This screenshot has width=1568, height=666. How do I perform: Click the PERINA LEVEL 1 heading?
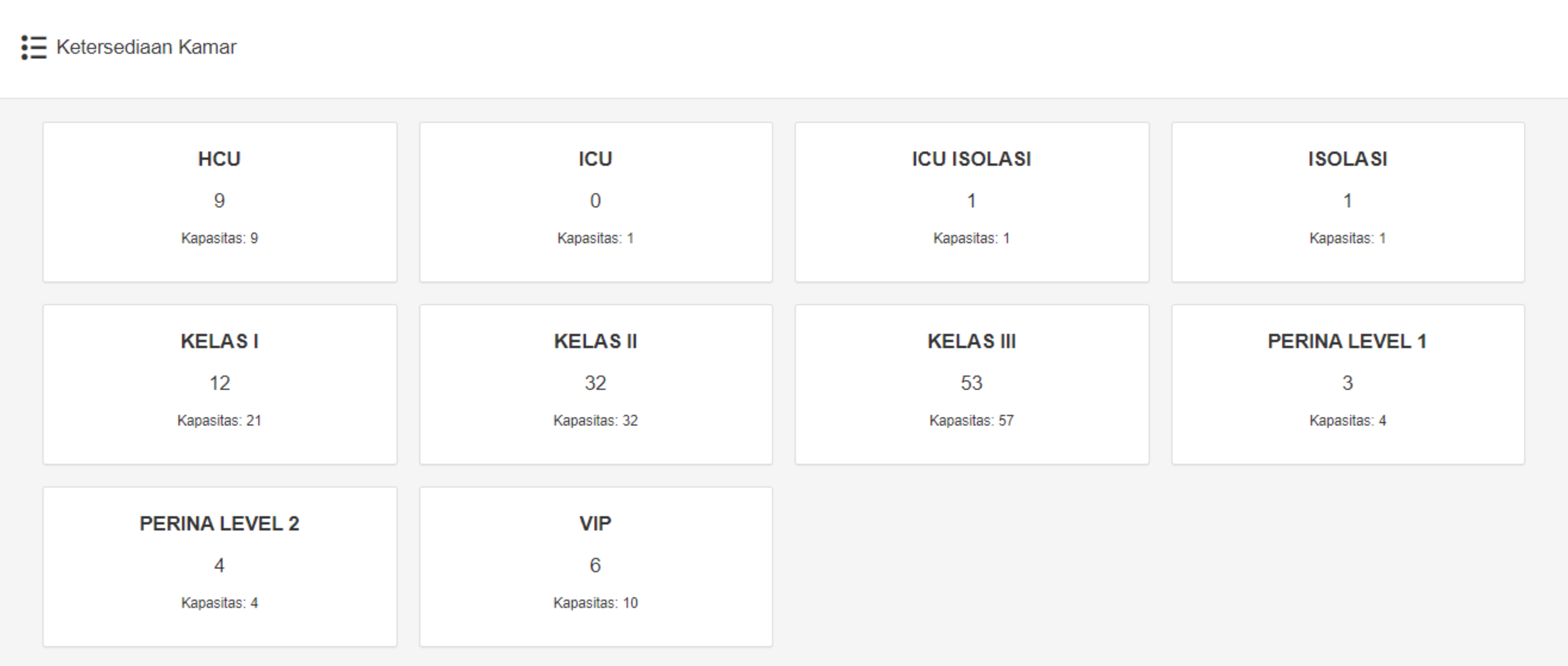(1347, 341)
